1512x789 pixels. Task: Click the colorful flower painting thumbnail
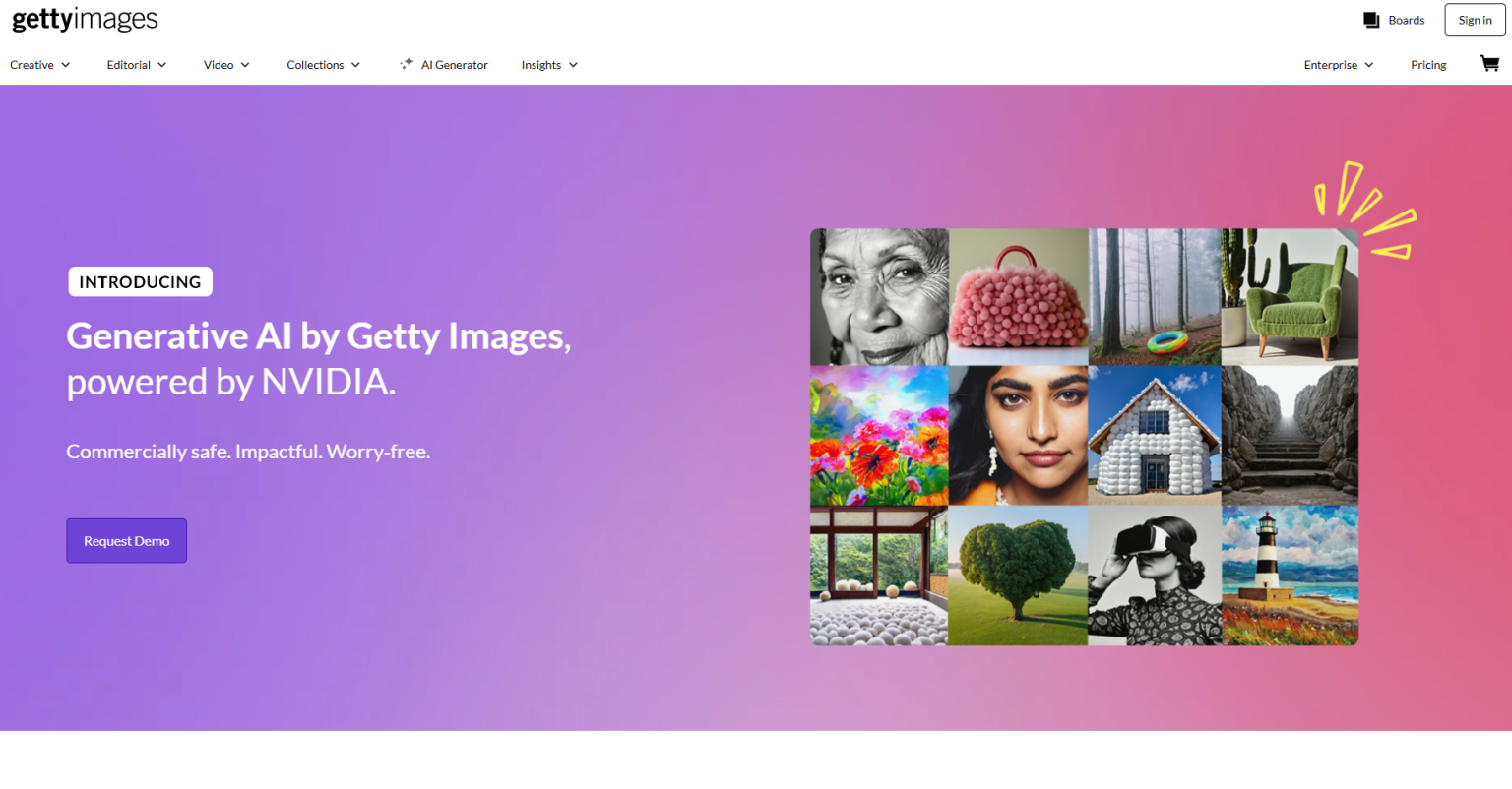pos(879,436)
